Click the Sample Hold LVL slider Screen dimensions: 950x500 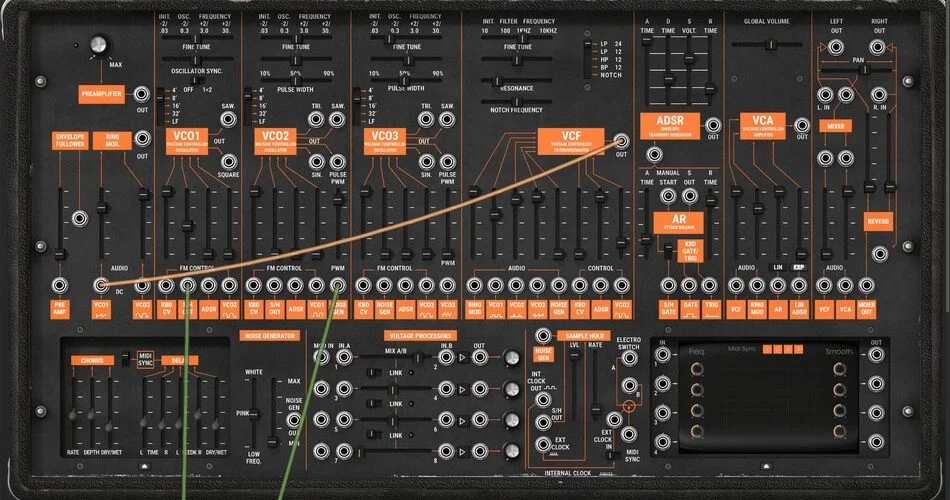coord(574,353)
